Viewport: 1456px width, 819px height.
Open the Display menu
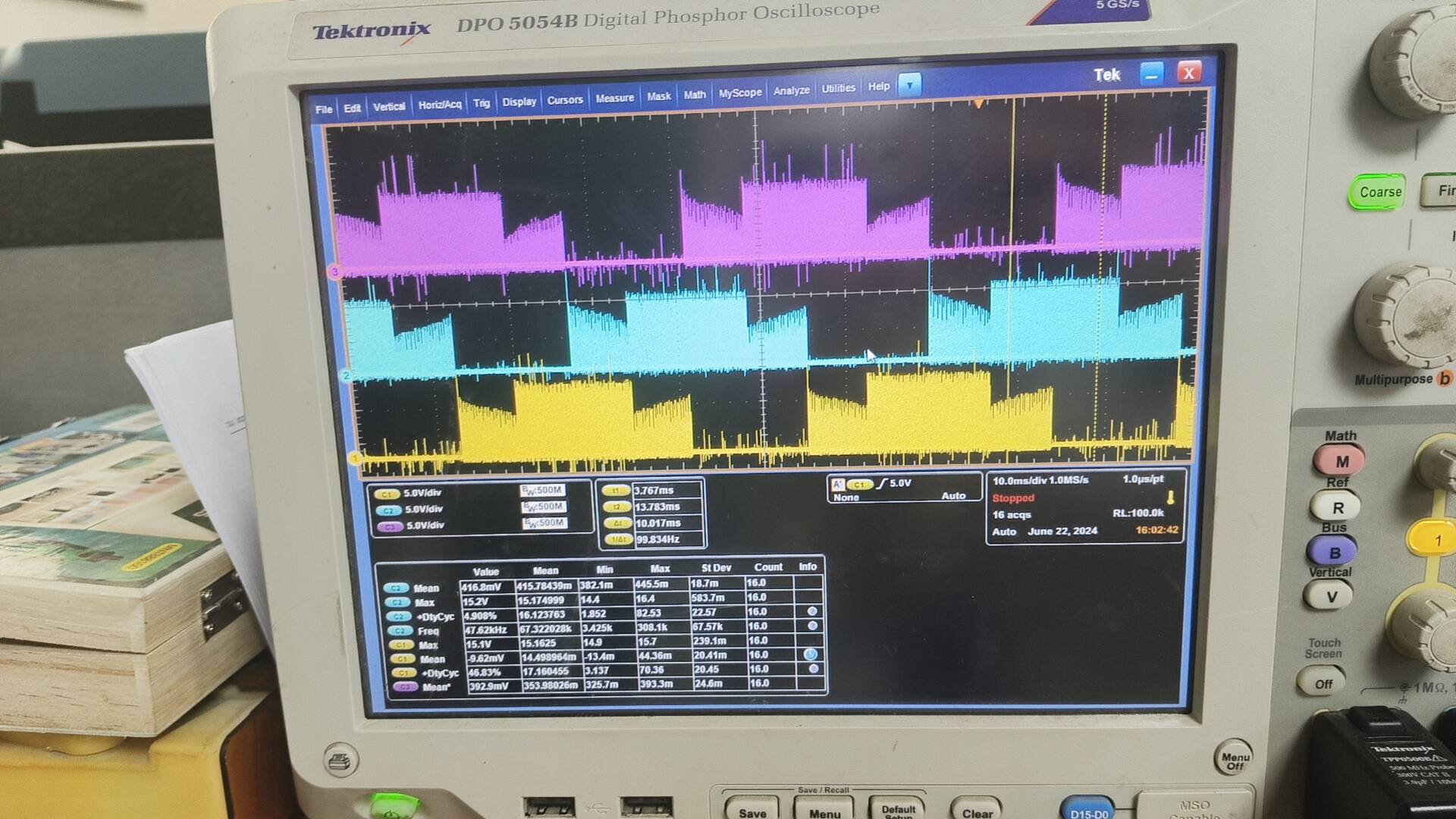519,102
